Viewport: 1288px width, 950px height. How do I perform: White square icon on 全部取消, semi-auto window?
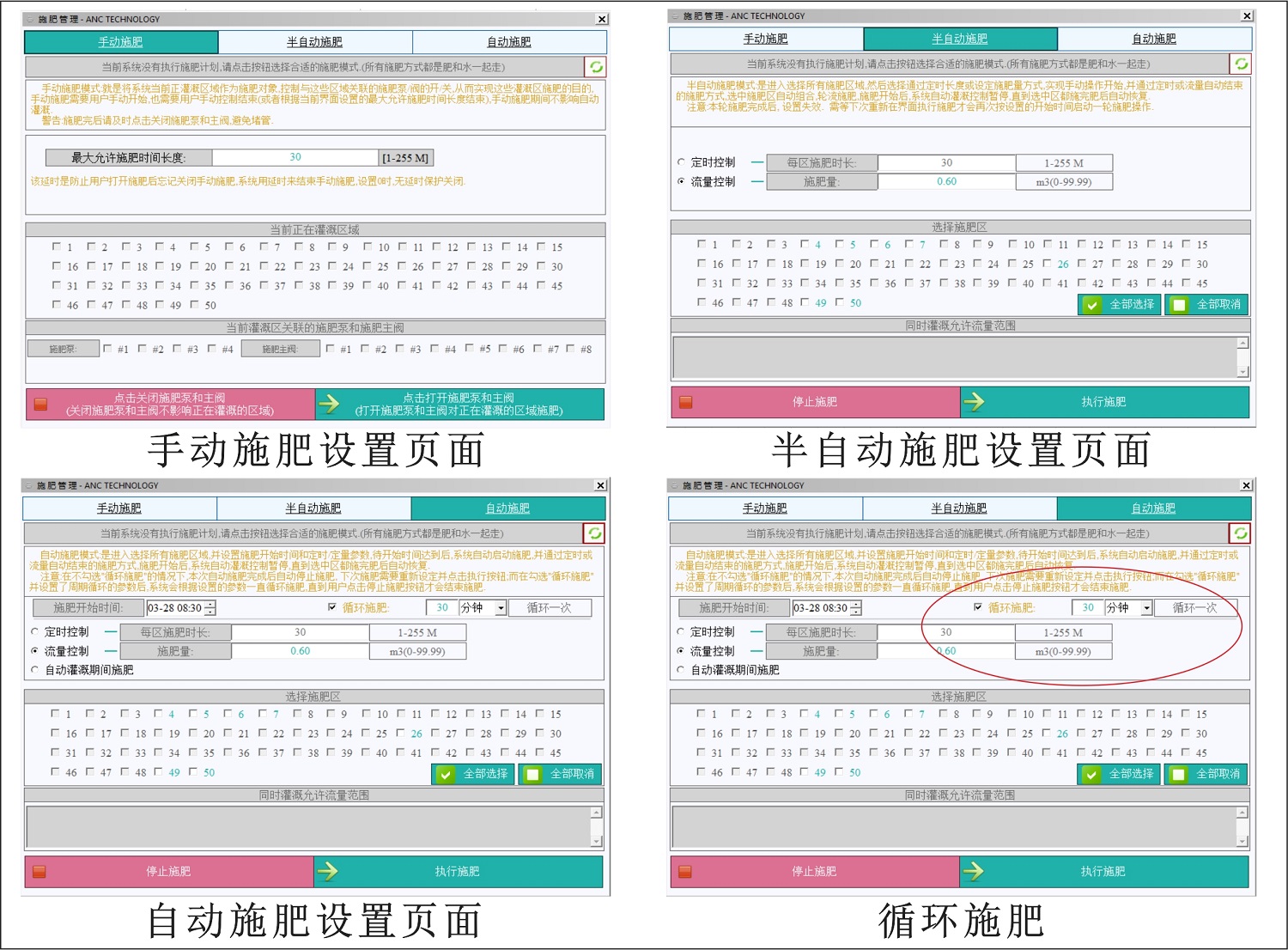pyautogui.click(x=1179, y=305)
